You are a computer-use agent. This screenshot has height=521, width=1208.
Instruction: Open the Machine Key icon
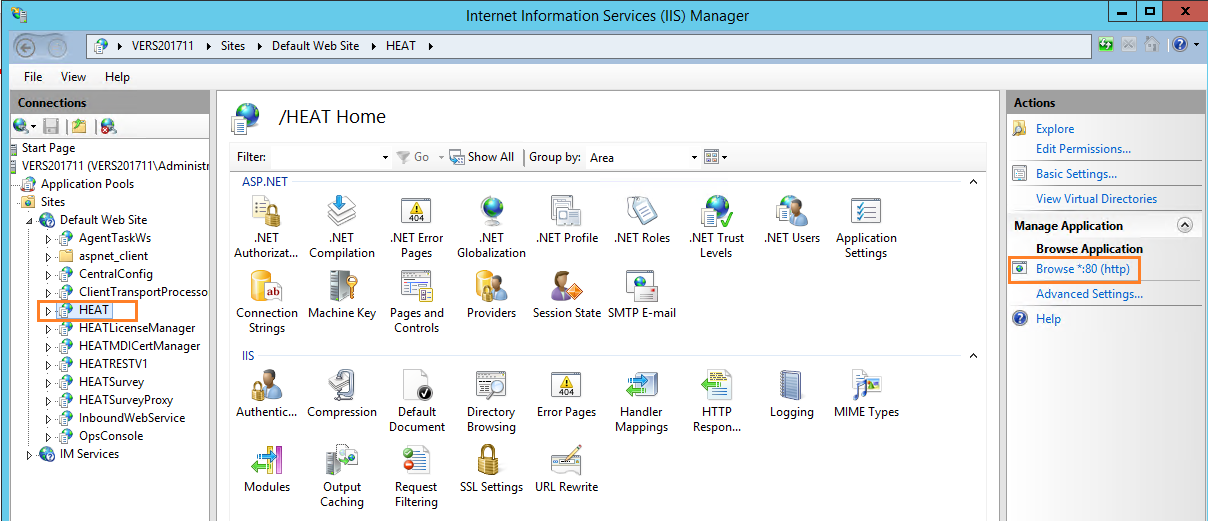(342, 288)
